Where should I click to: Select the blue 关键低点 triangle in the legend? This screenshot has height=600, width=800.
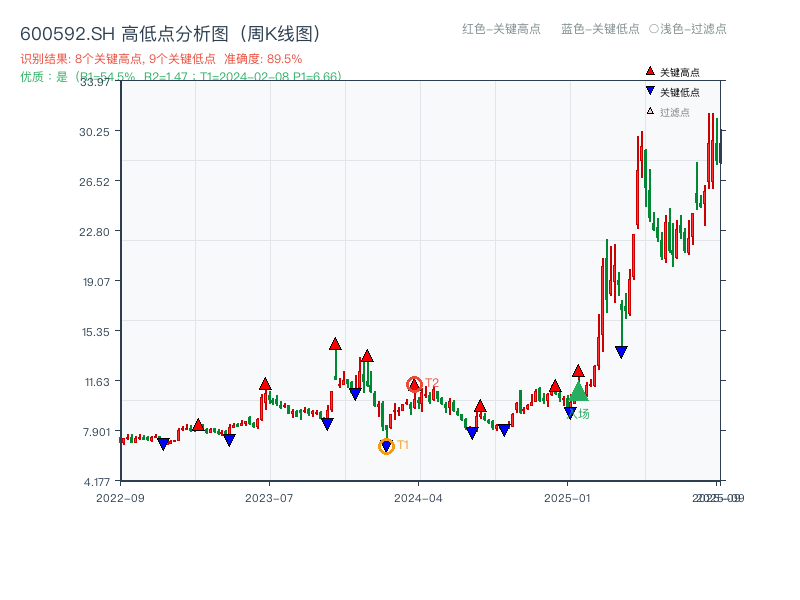coord(650,90)
